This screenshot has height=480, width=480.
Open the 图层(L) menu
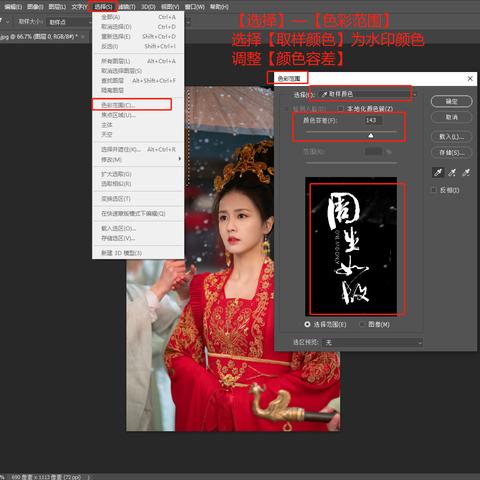pyautogui.click(x=57, y=7)
